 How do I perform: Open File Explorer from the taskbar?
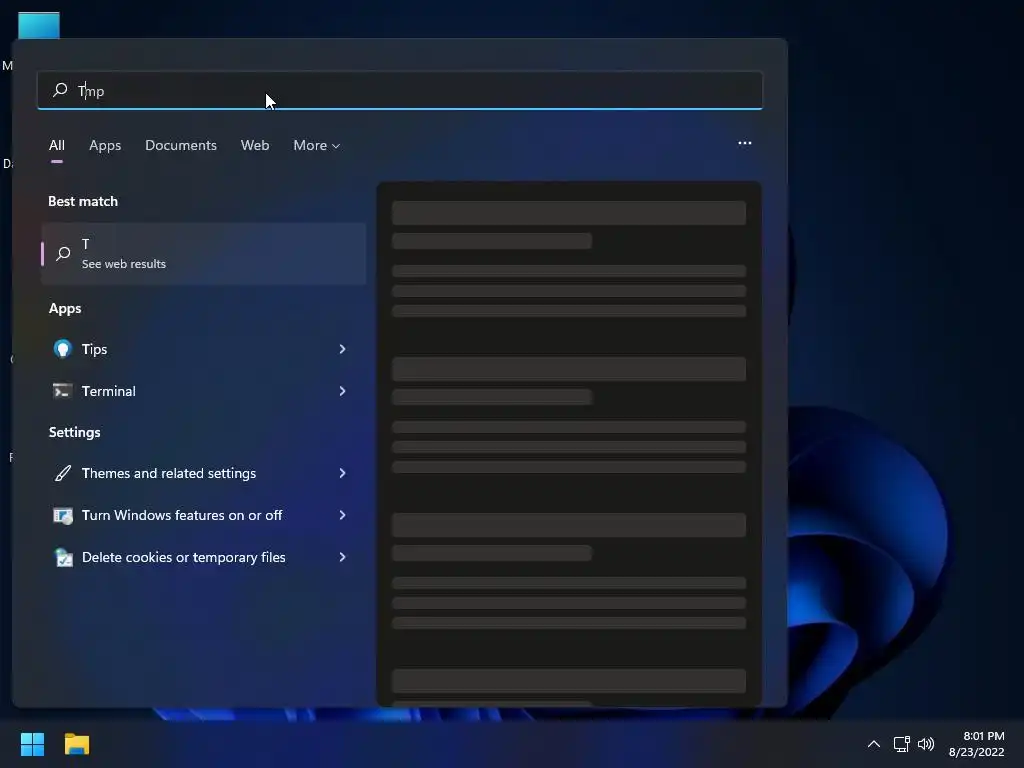(76, 744)
